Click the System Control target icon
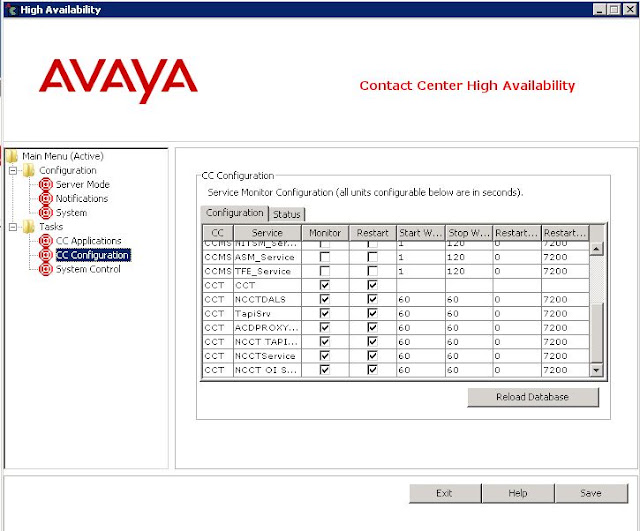 click(46, 269)
